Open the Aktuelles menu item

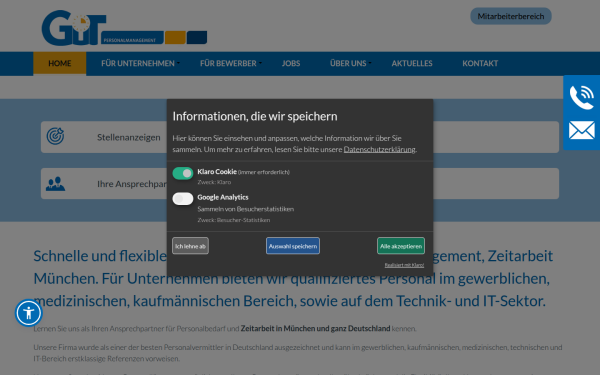412,64
